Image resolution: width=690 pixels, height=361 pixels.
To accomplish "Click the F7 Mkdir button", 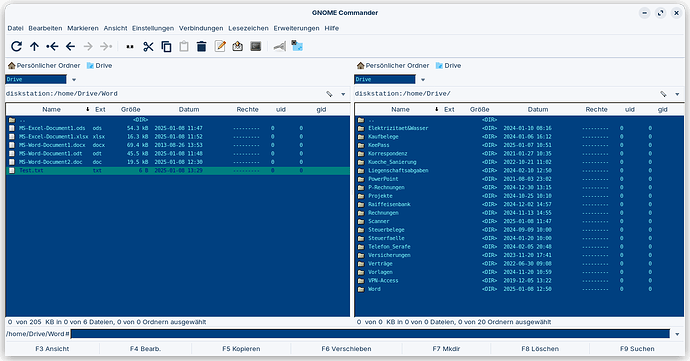I will [446, 349].
